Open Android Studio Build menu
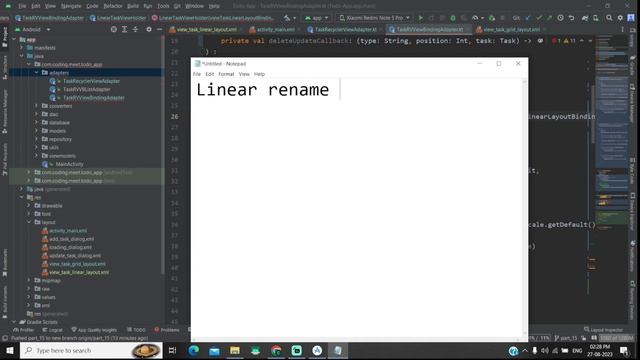 (x=133, y=6)
